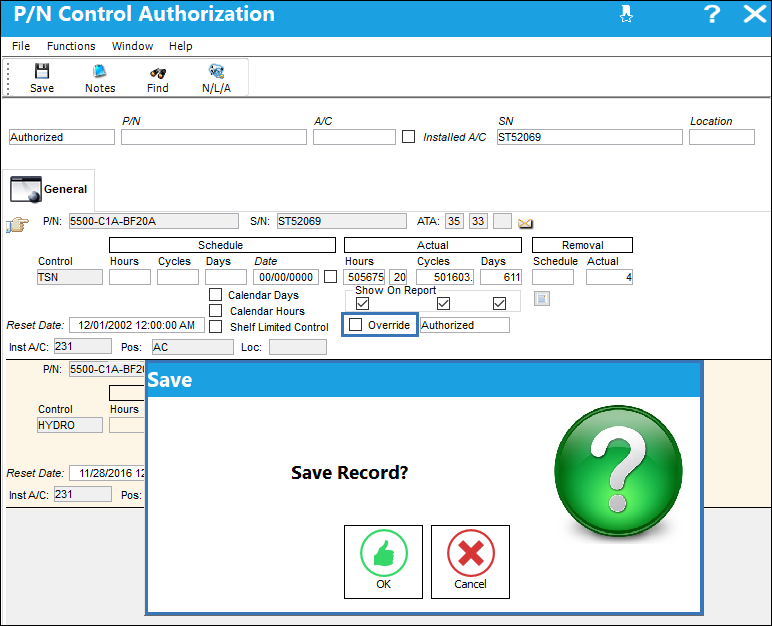Click the TSN Control field
772x626 pixels.
click(70, 277)
